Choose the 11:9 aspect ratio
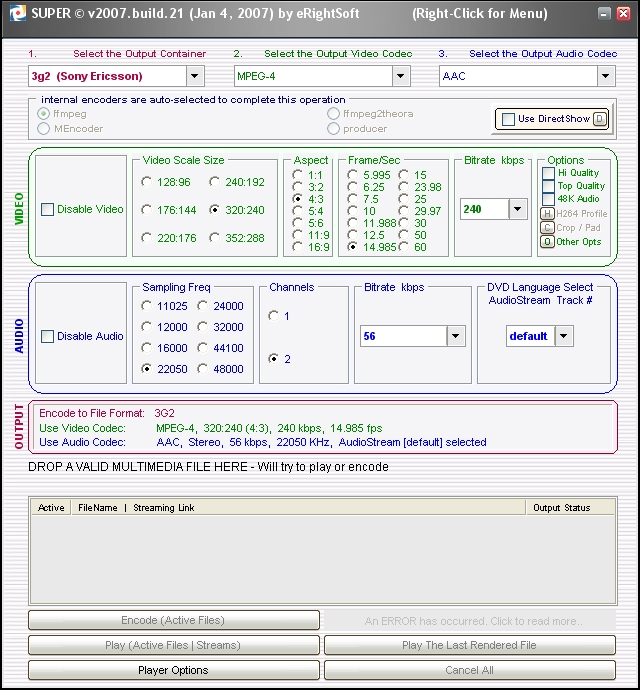Screen dimensions: 640x690 298,235
